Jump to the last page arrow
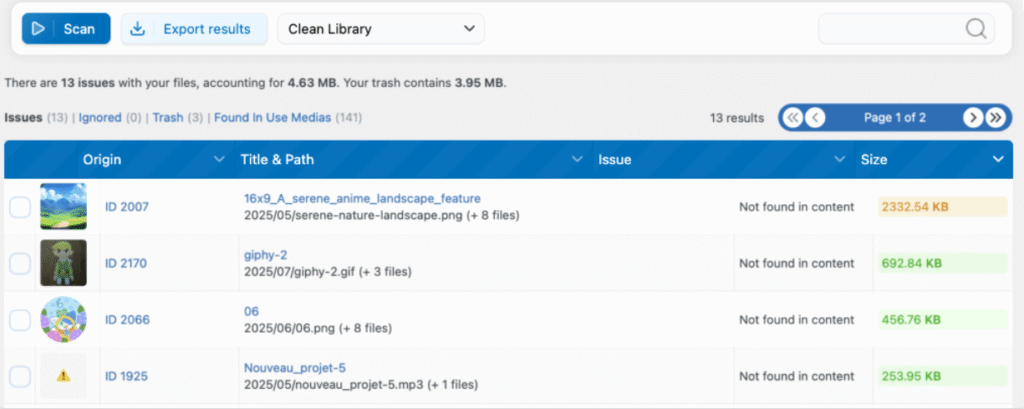 [995, 117]
